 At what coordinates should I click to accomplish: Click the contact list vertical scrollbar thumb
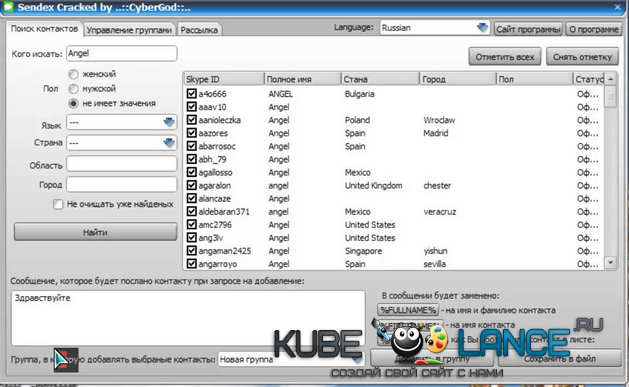click(x=610, y=96)
